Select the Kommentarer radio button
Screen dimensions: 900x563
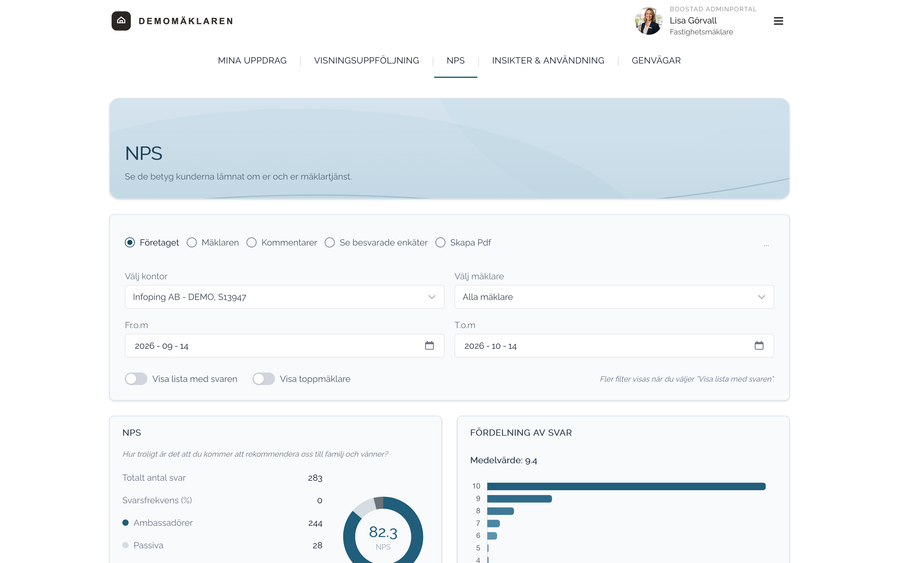click(x=251, y=243)
